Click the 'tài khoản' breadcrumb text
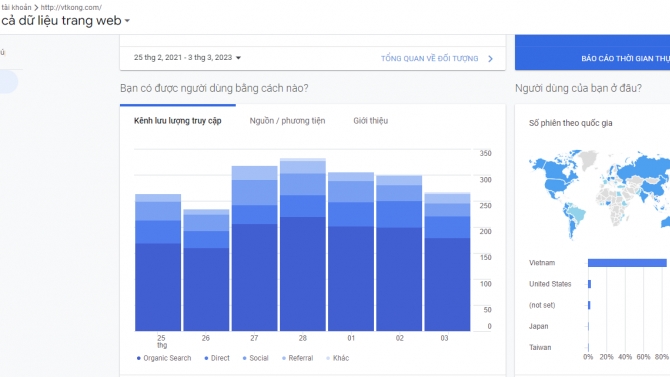Viewport: 670px width, 377px height. 16,7
